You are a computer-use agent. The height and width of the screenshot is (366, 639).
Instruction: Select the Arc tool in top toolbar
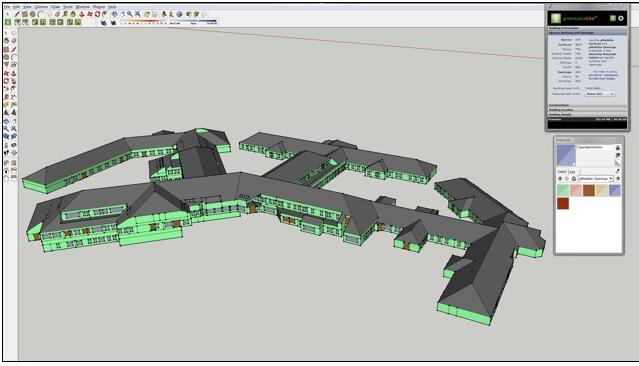[40, 14]
